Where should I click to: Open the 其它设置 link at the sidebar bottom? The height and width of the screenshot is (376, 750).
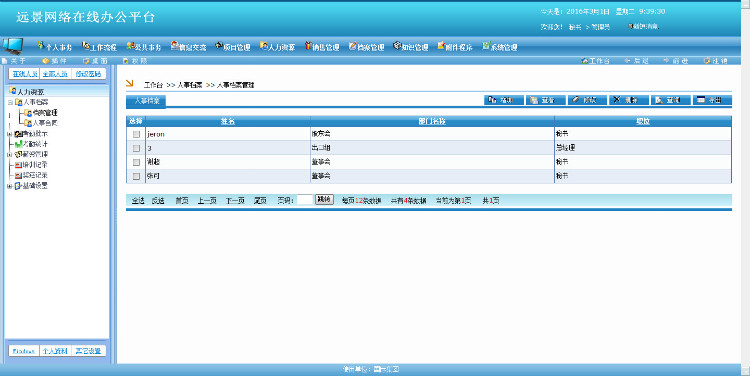[88, 351]
